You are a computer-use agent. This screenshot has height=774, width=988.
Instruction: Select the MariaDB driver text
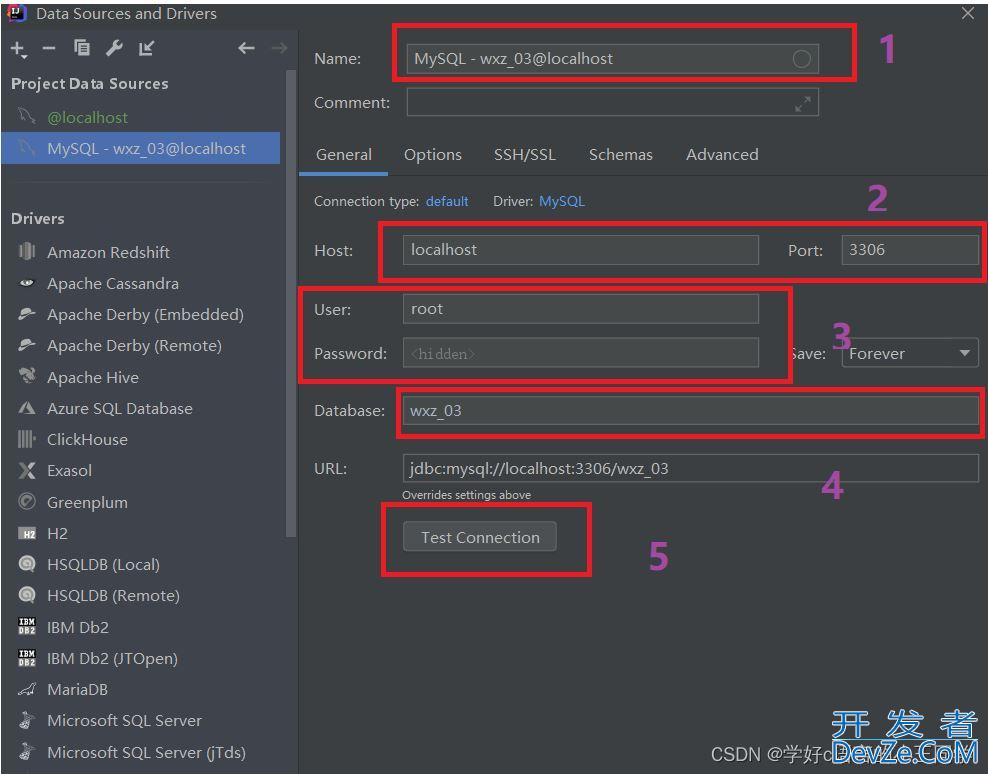(78, 690)
